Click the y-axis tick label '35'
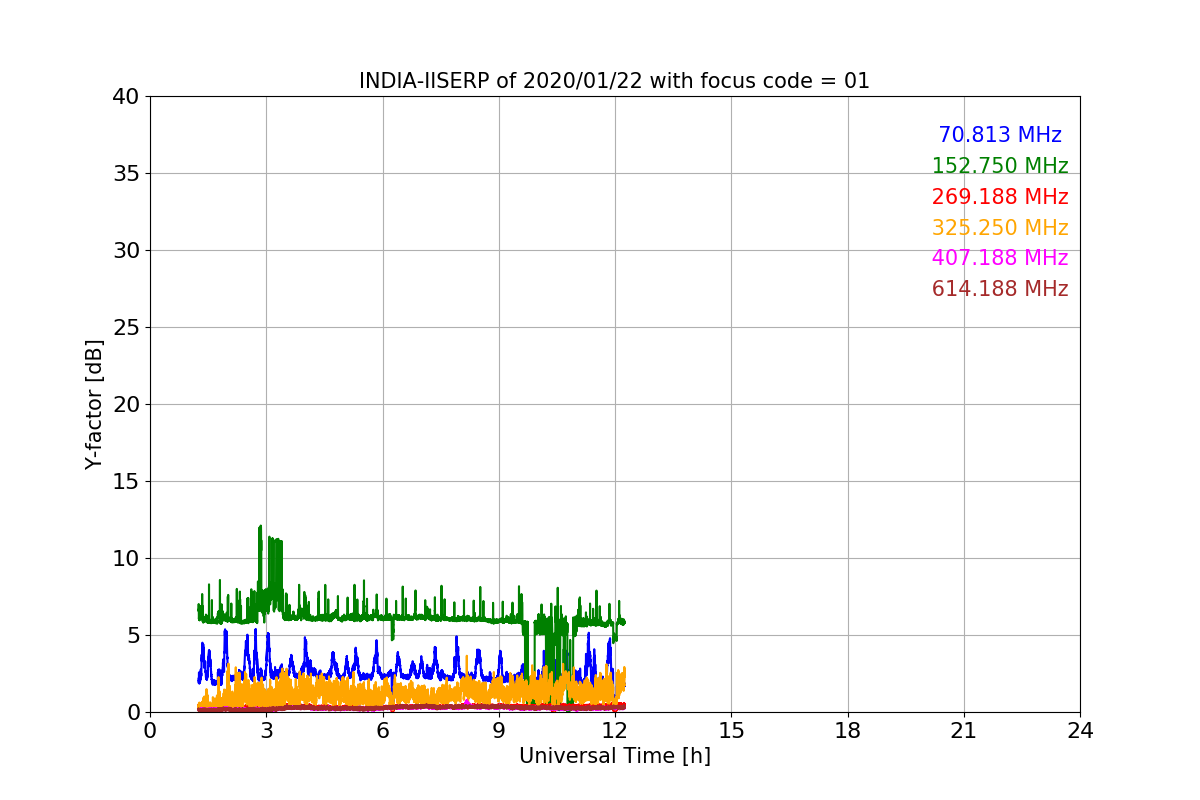This screenshot has height=800, width=1200. pyautogui.click(x=126, y=174)
